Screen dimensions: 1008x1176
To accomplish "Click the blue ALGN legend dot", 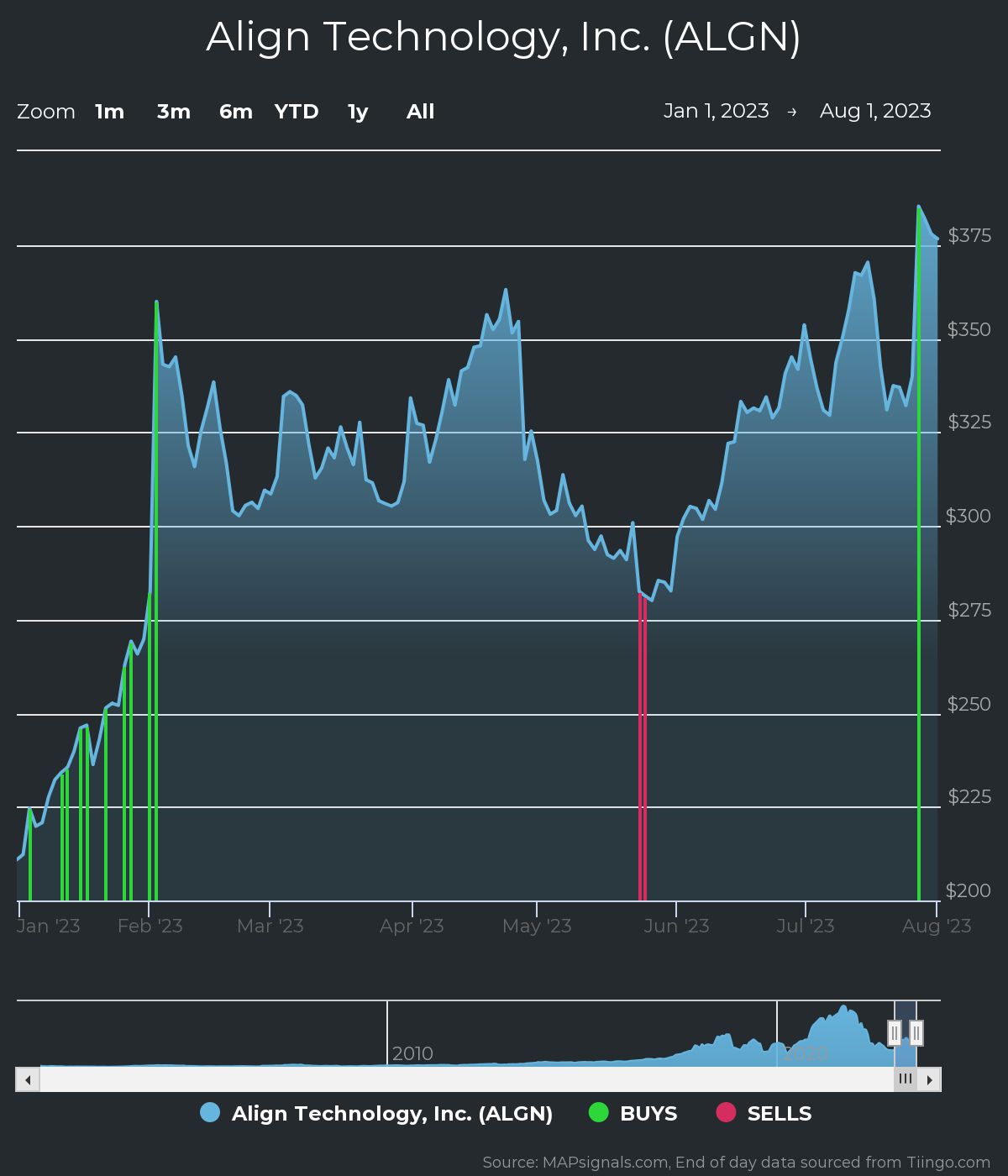I will click(x=210, y=1113).
